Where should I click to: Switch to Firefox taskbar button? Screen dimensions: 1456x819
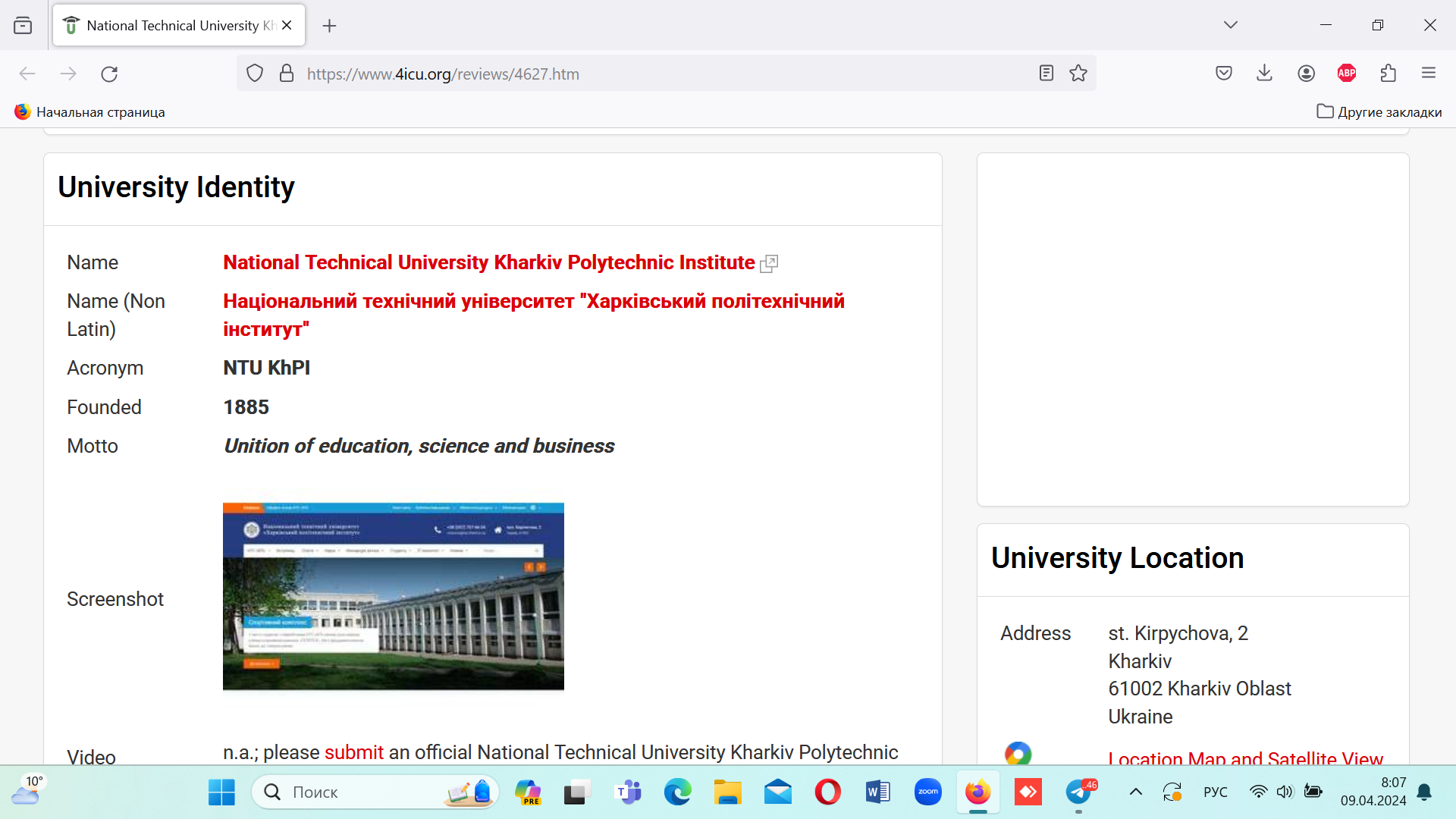[x=978, y=792]
